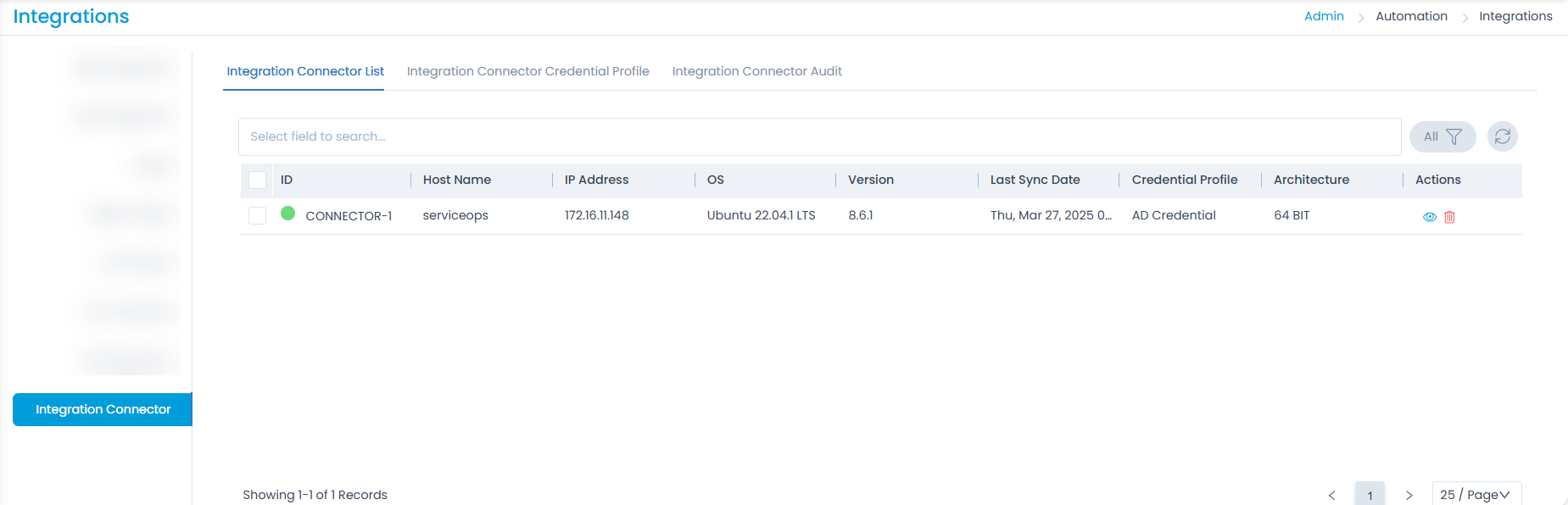The height and width of the screenshot is (505, 1568).
Task: Click the Last Sync Date column header
Action: [1035, 180]
